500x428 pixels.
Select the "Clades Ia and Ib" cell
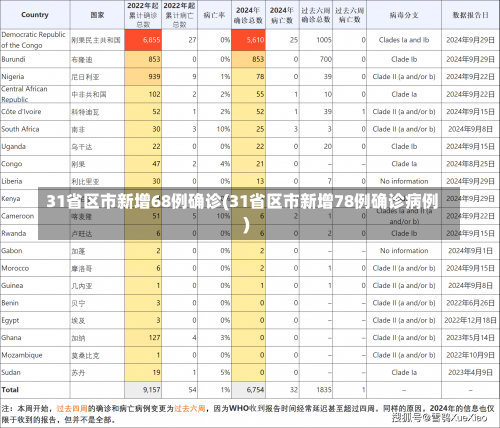coord(404,40)
